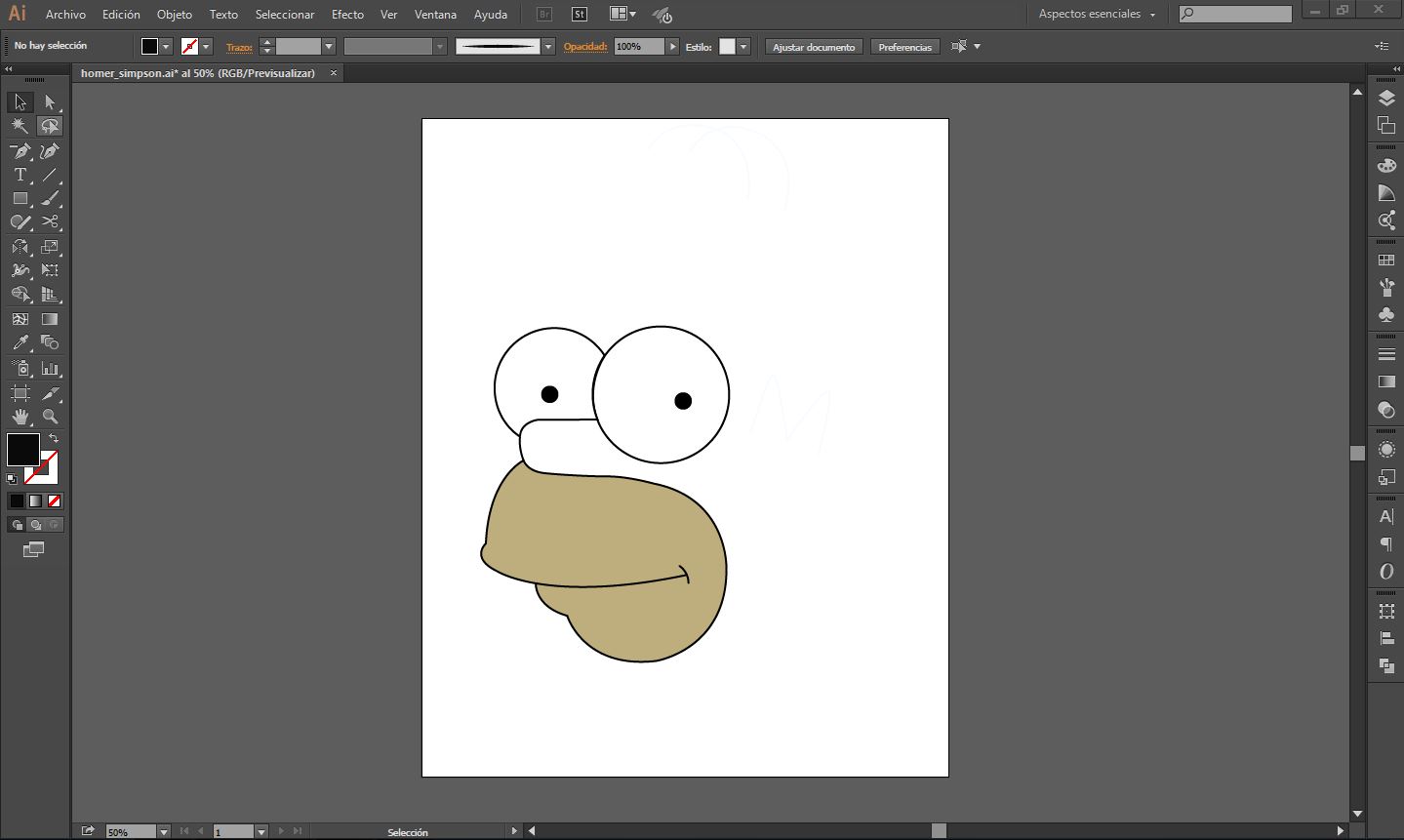The width and height of the screenshot is (1404, 840).
Task: Select the Symbol Sprayer tool
Action: pos(20,368)
